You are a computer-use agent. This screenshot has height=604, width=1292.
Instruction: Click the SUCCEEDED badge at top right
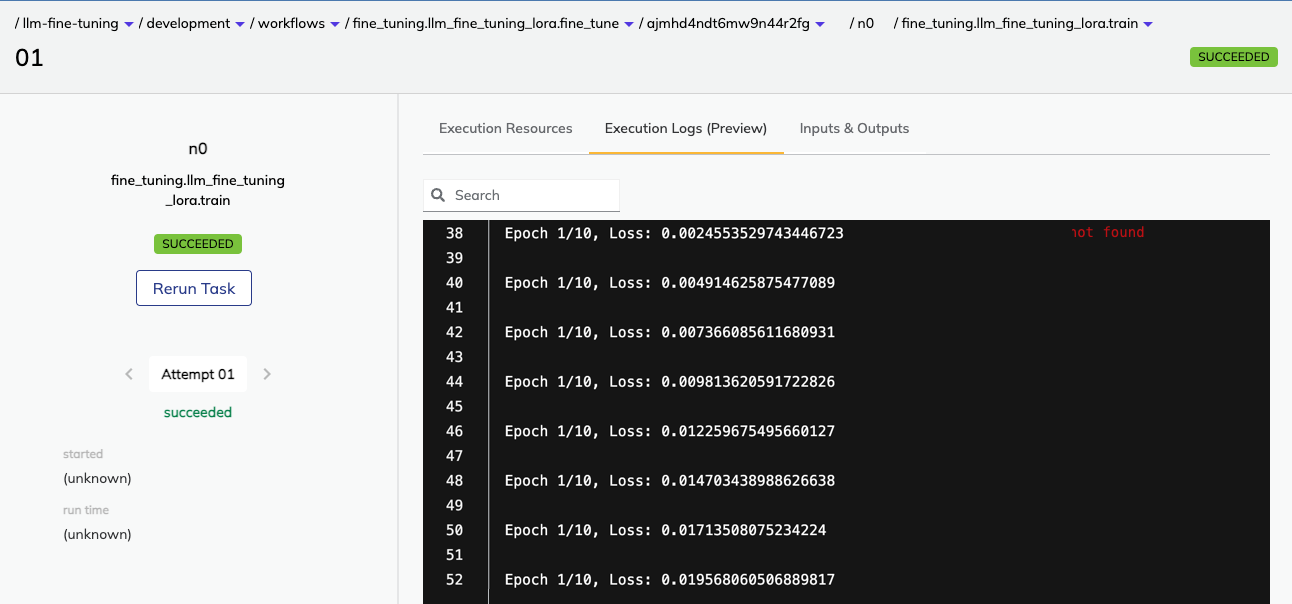tap(1233, 57)
